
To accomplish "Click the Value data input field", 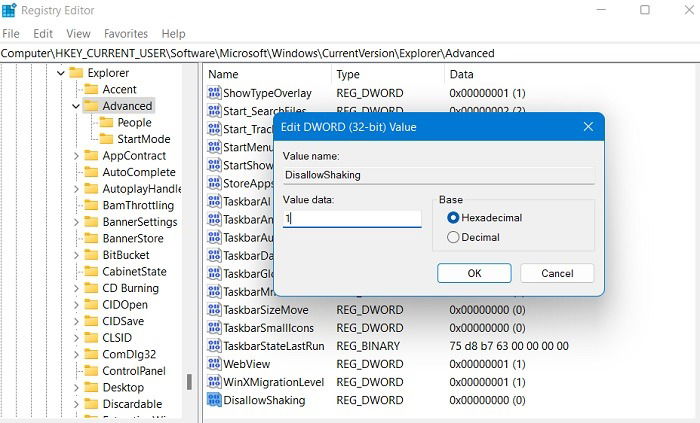I will (x=352, y=219).
